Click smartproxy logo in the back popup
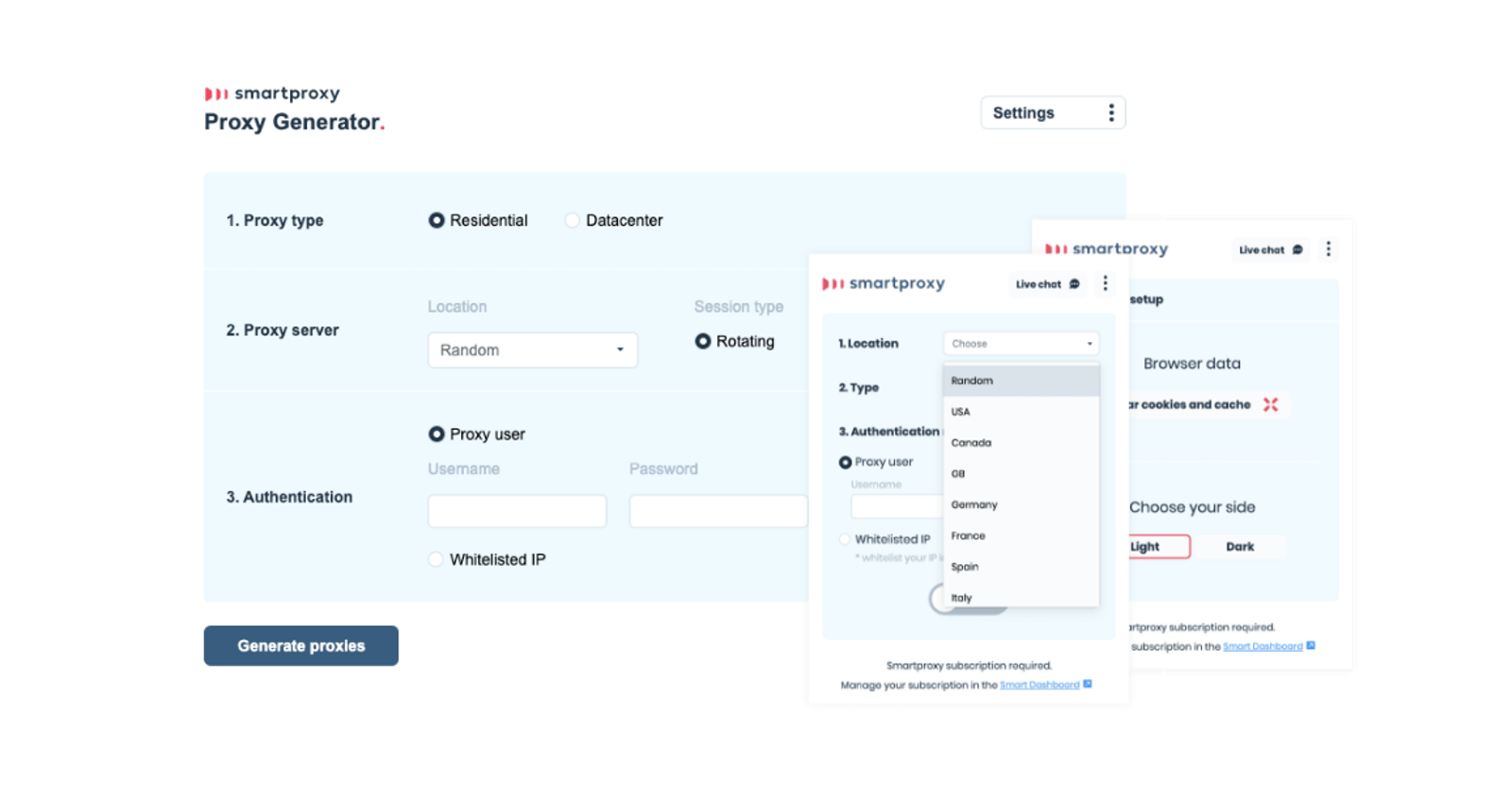The height and width of the screenshot is (802, 1512). [x=1107, y=249]
